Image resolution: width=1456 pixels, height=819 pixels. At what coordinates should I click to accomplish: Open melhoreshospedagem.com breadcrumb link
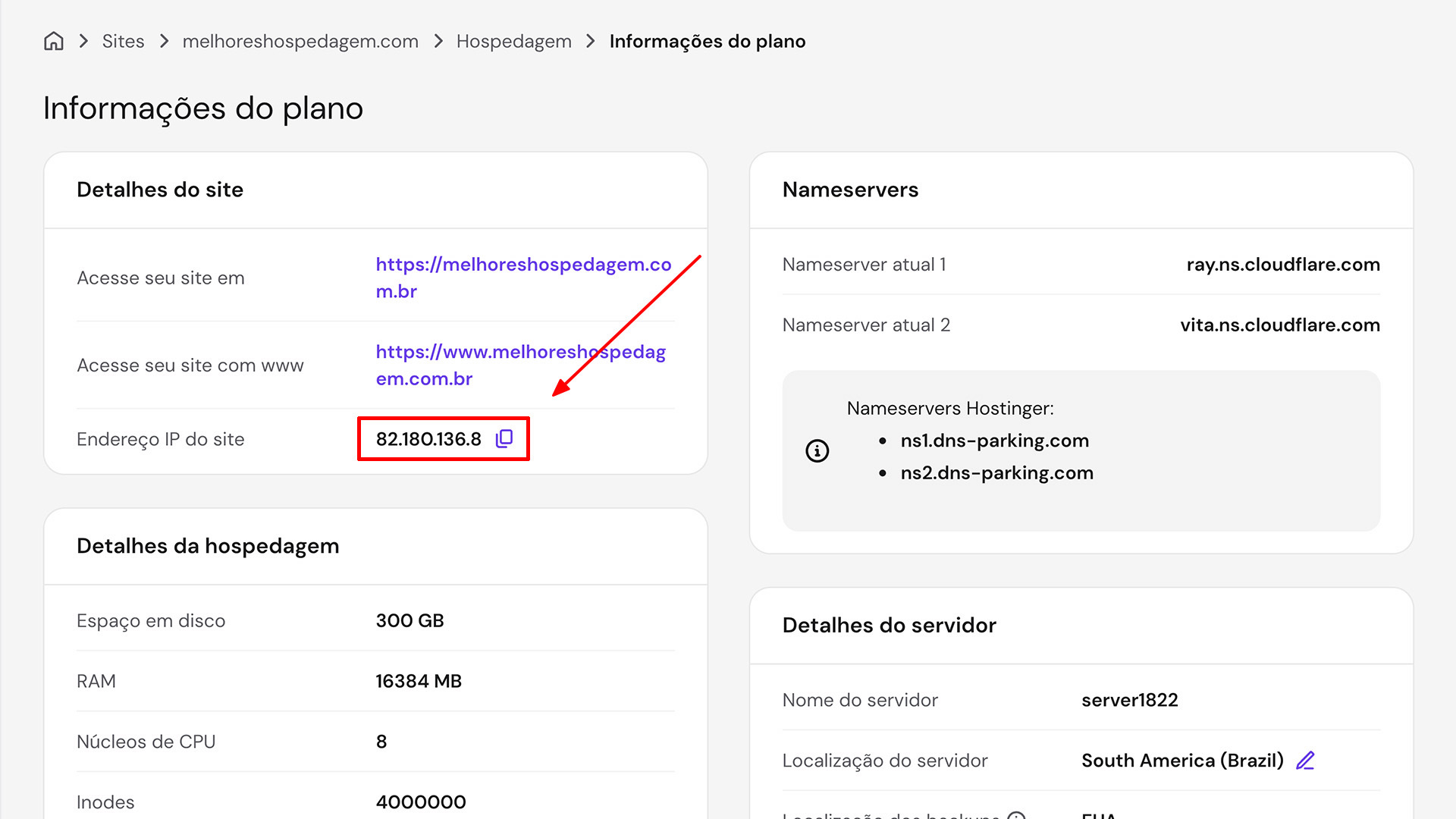[300, 41]
